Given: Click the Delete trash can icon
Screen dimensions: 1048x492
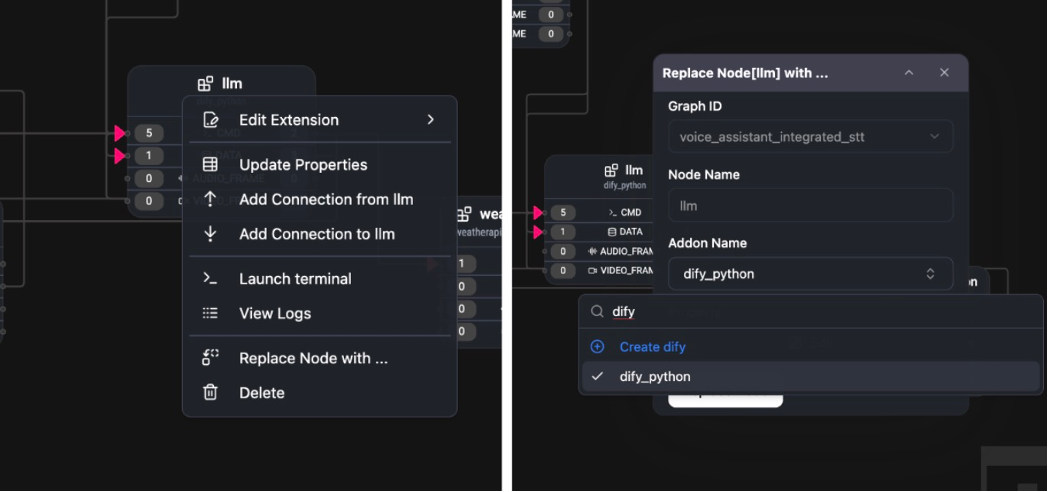Looking at the screenshot, I should click(210, 392).
